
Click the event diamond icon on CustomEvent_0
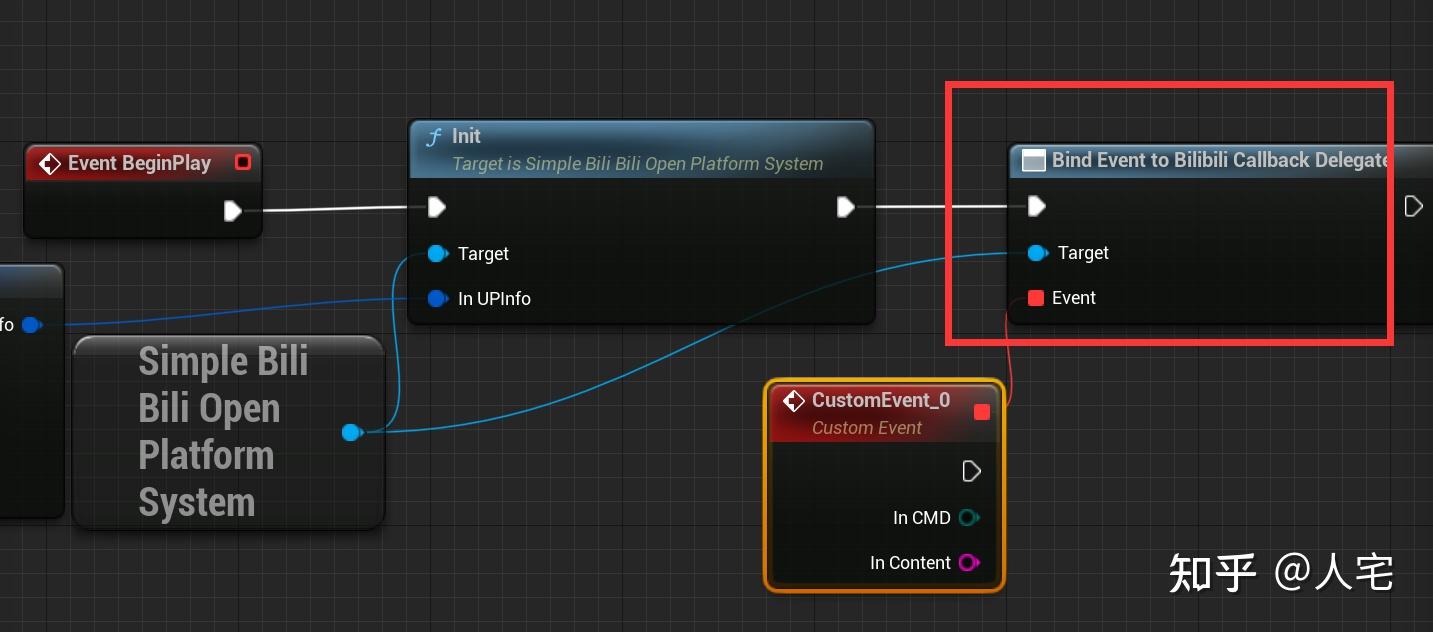click(x=794, y=401)
